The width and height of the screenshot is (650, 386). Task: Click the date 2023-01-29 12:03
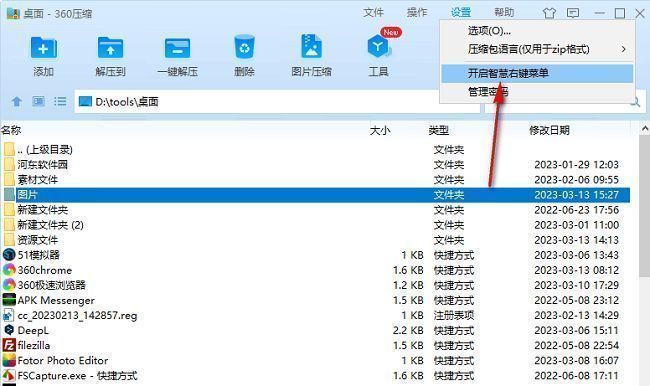577,165
